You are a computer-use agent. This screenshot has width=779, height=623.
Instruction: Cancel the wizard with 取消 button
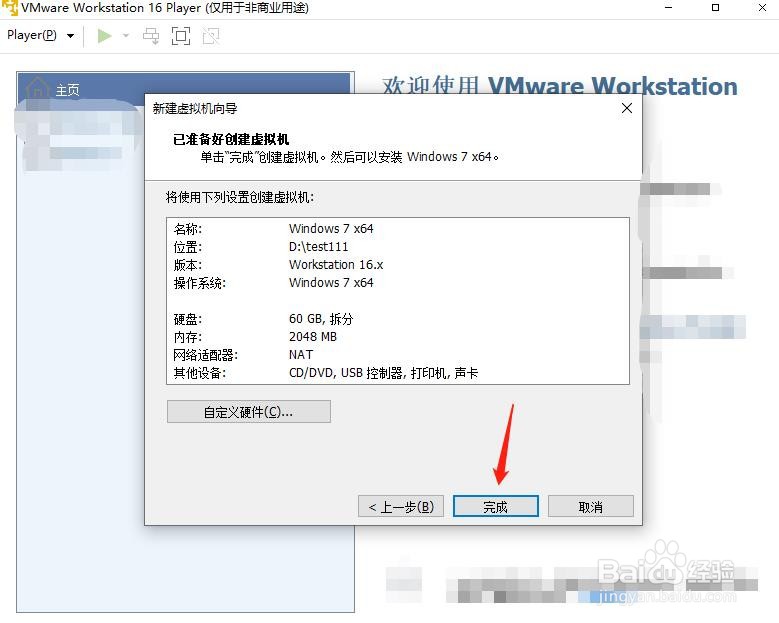(x=591, y=506)
